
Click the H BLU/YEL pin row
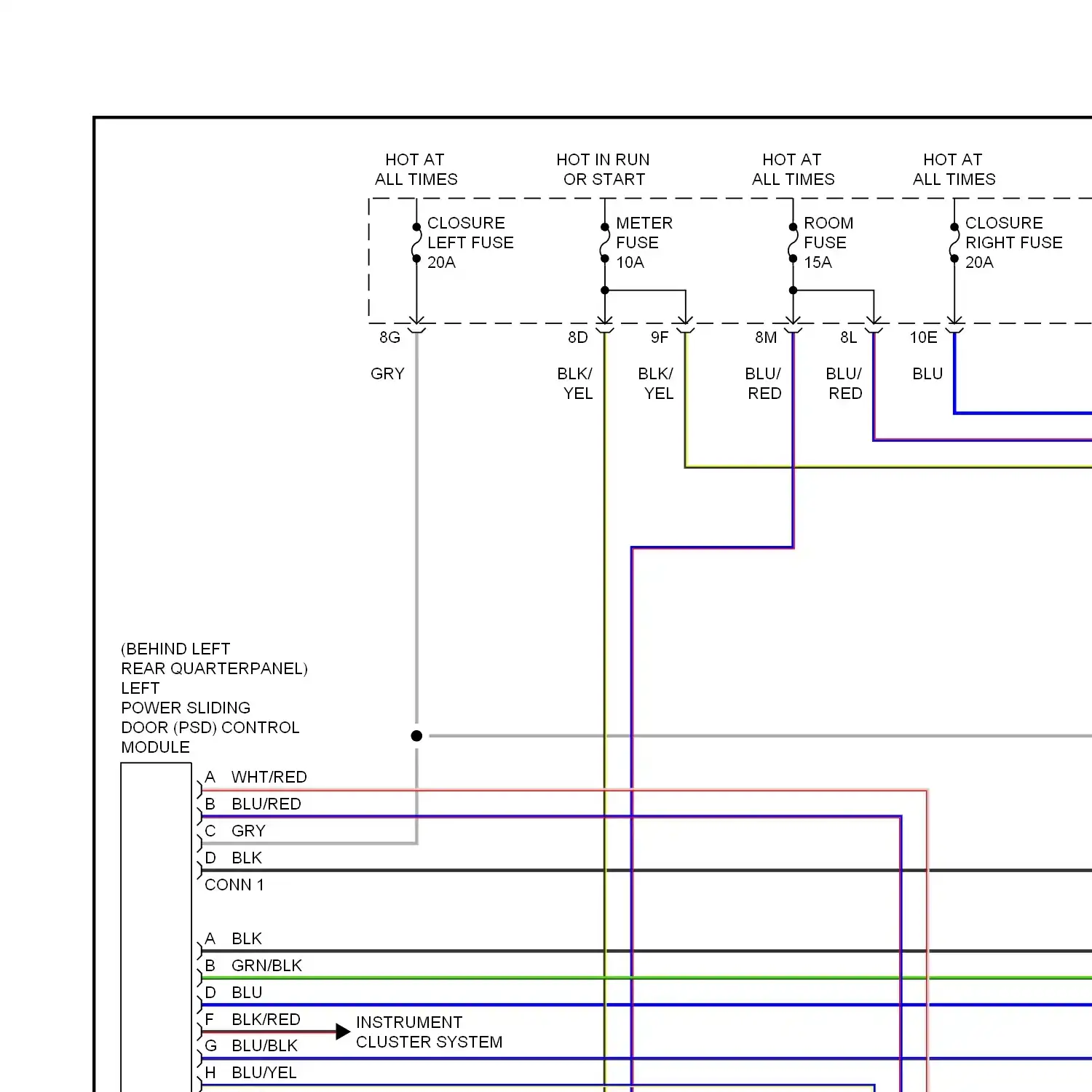click(250, 1073)
